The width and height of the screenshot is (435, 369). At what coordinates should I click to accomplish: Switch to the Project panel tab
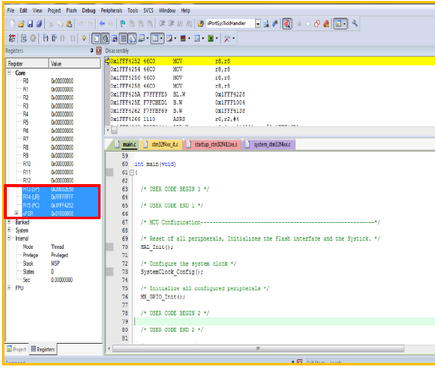pos(17,349)
